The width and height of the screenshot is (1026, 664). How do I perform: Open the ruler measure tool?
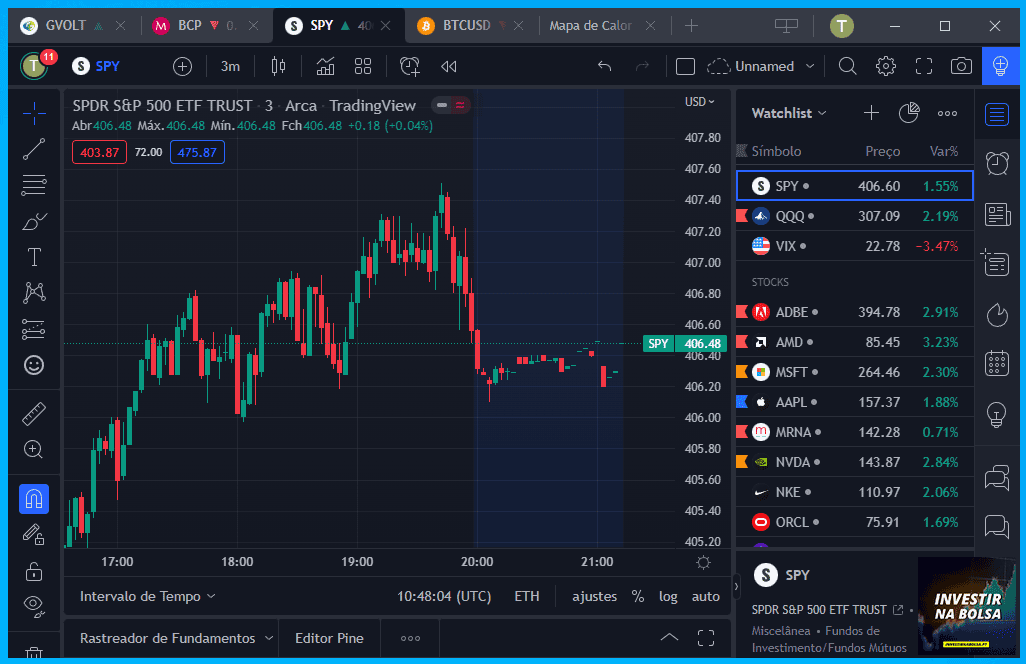tap(34, 413)
